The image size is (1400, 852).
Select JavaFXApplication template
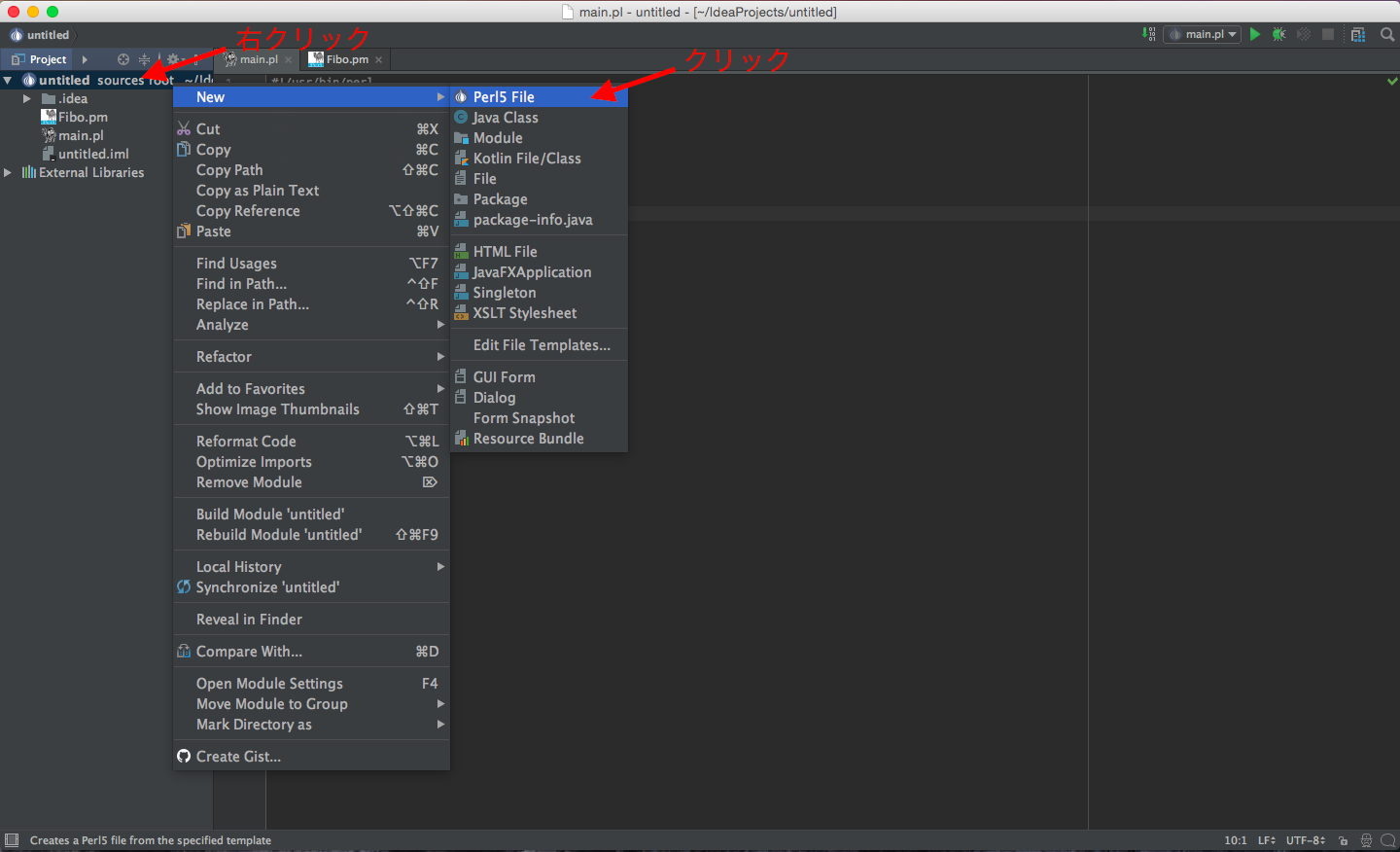tap(539, 272)
